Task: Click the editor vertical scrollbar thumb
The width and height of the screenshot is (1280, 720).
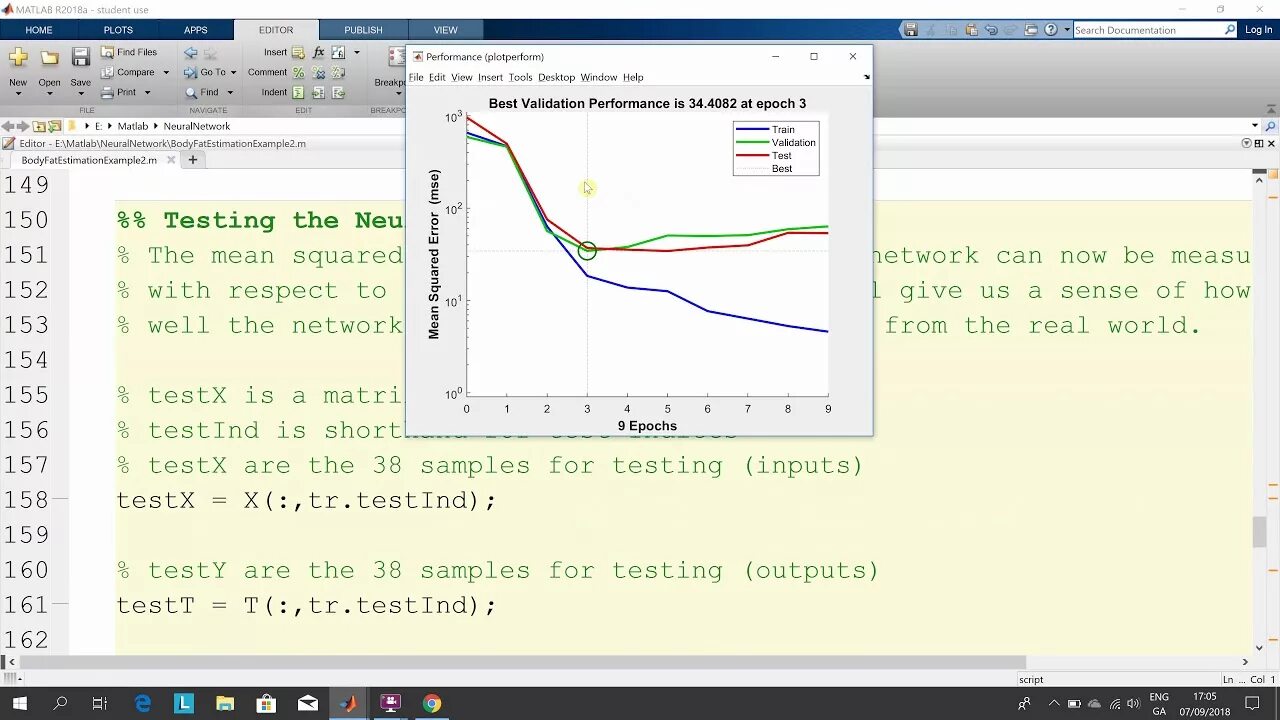Action: click(1259, 531)
